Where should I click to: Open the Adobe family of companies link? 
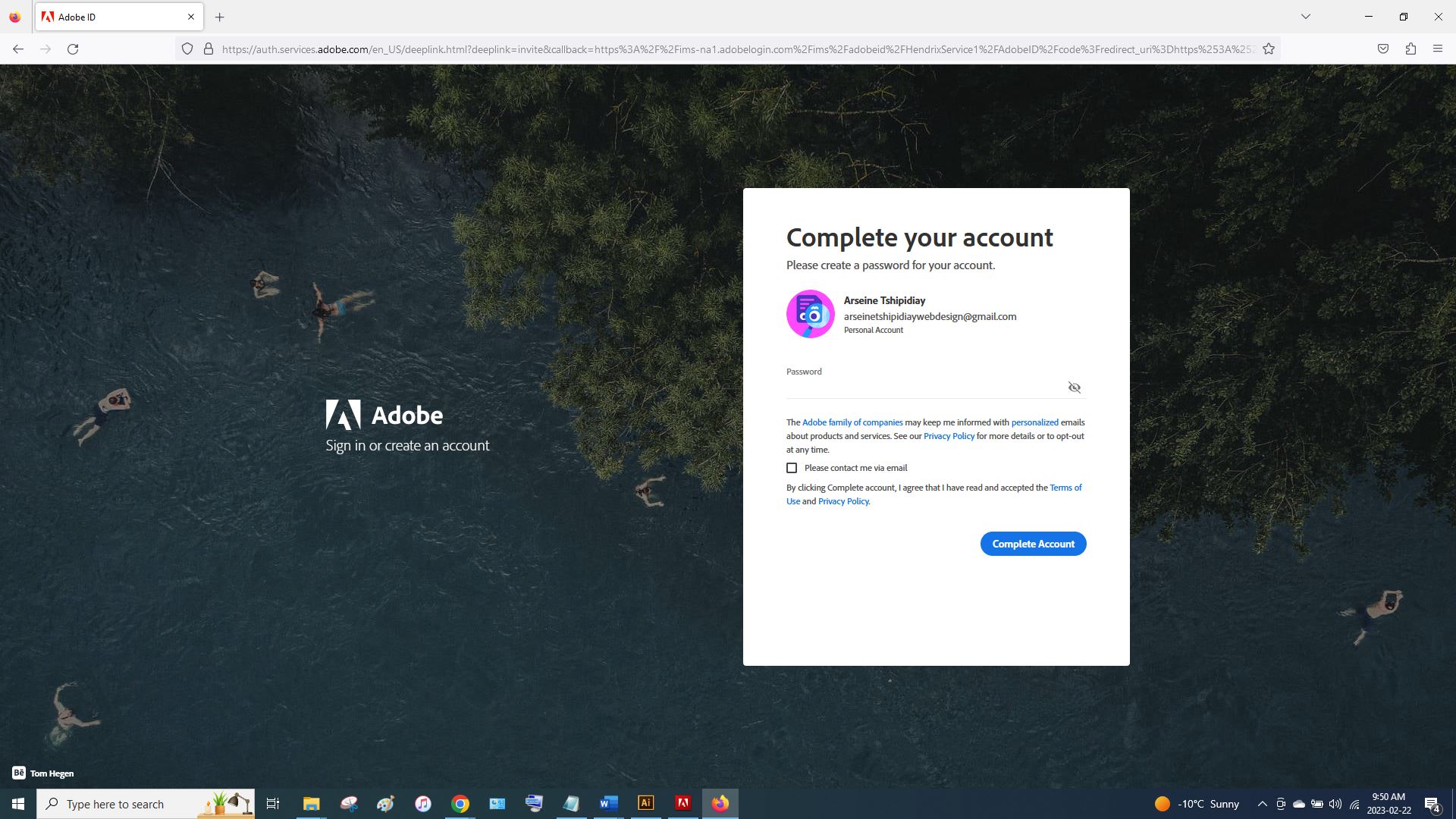click(852, 422)
